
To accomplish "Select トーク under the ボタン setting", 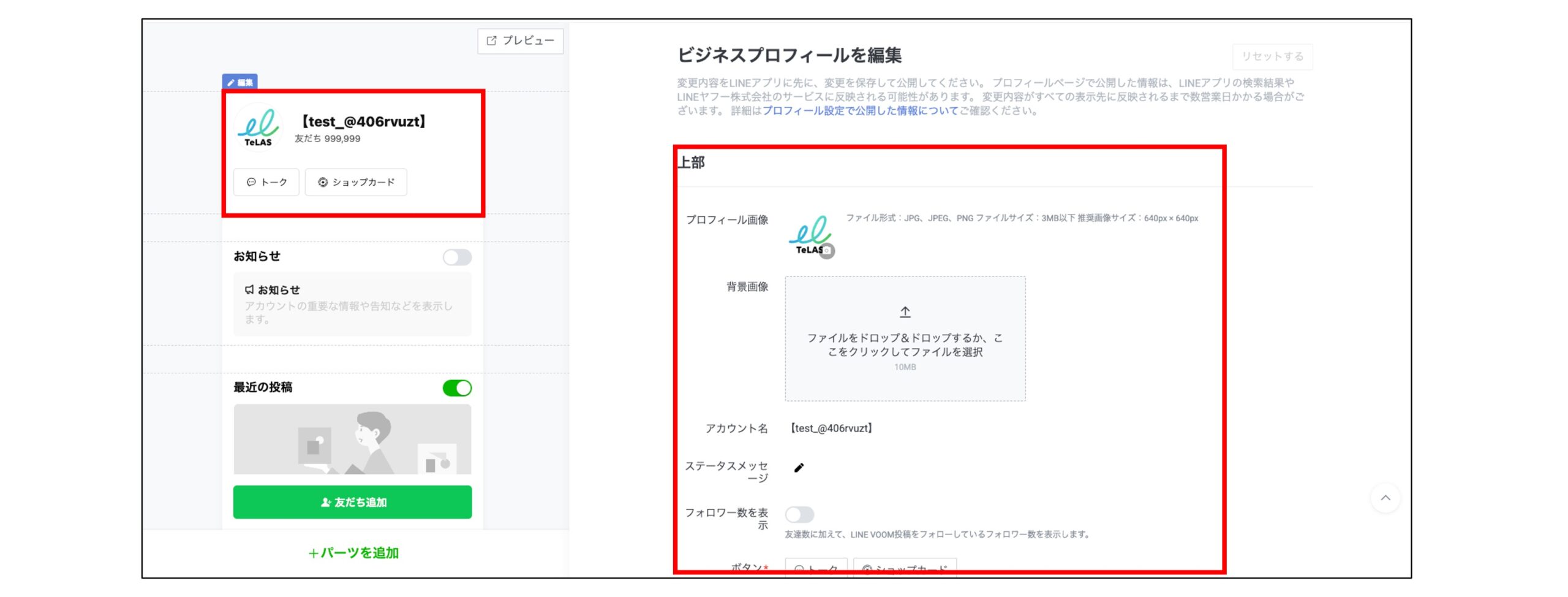I will click(x=815, y=569).
